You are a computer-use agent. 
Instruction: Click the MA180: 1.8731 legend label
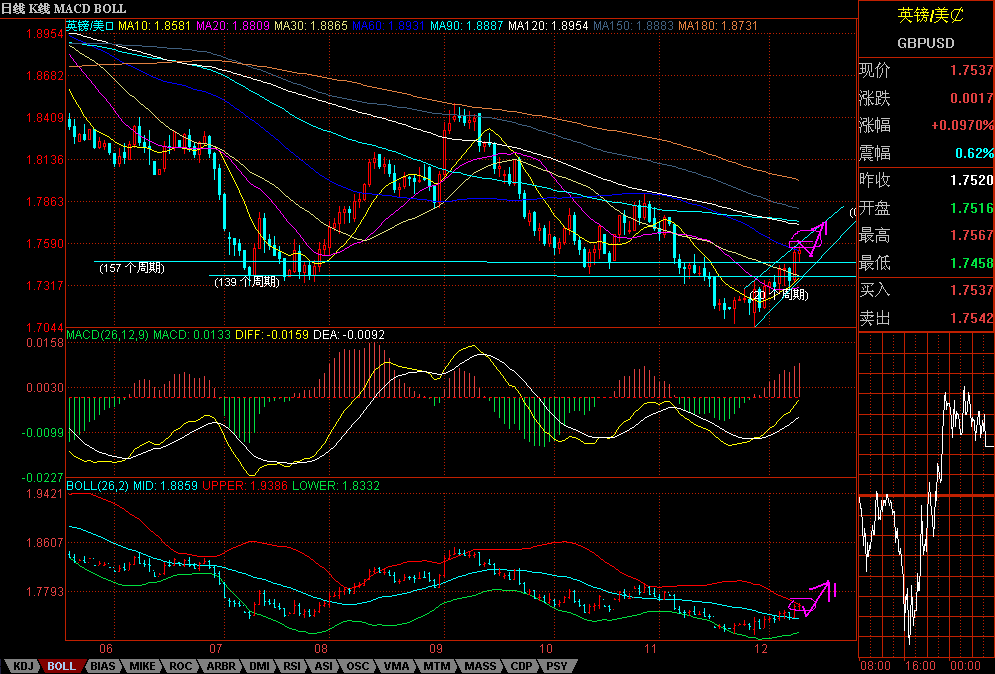tap(718, 26)
